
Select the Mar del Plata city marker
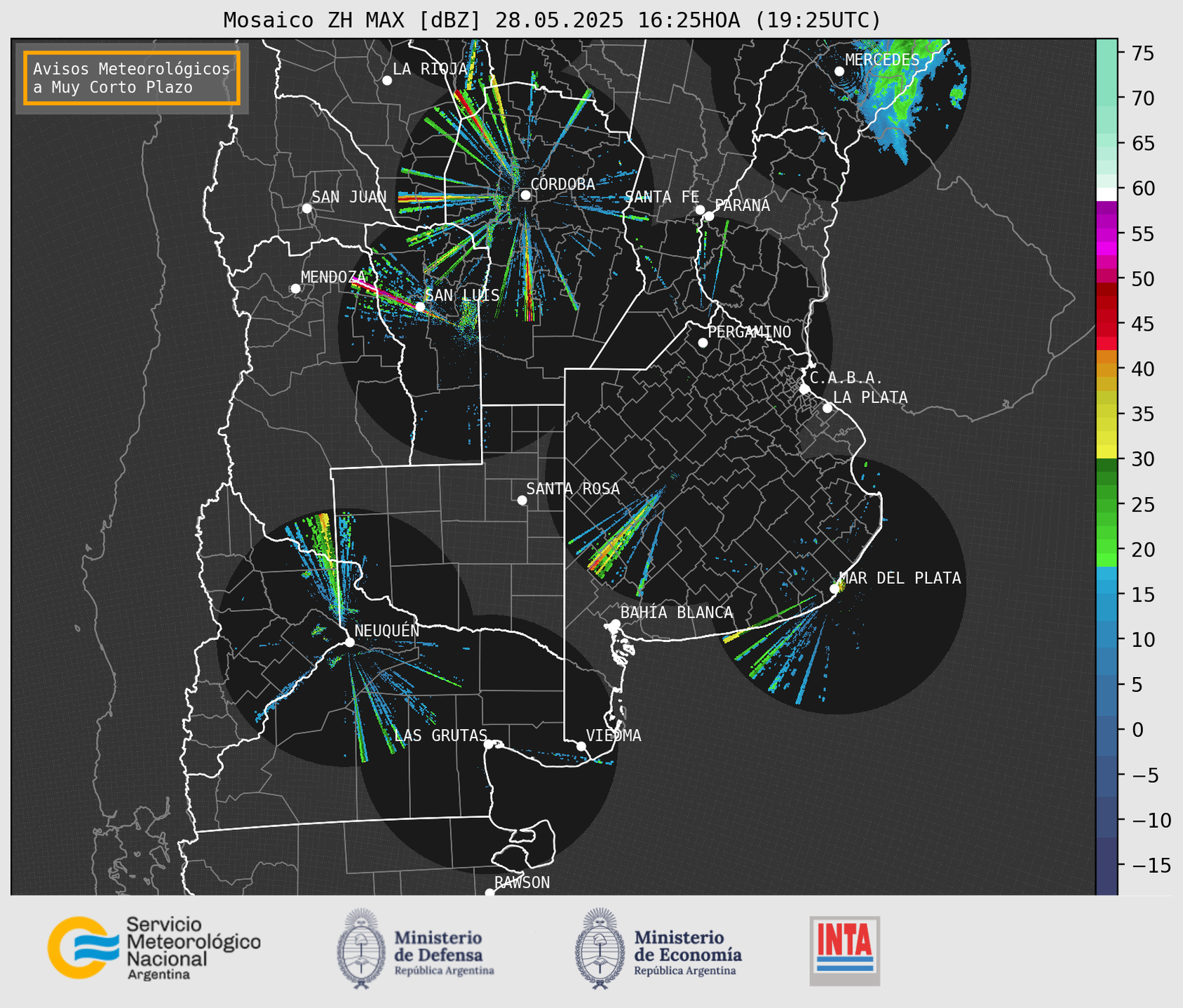(834, 589)
